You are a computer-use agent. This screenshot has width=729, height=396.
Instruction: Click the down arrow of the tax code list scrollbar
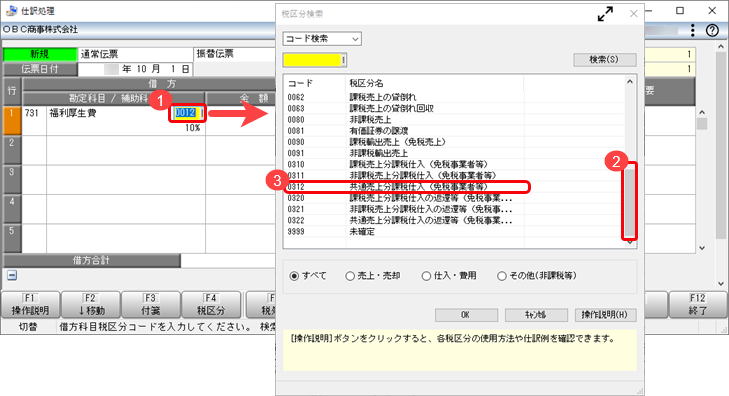click(630, 243)
